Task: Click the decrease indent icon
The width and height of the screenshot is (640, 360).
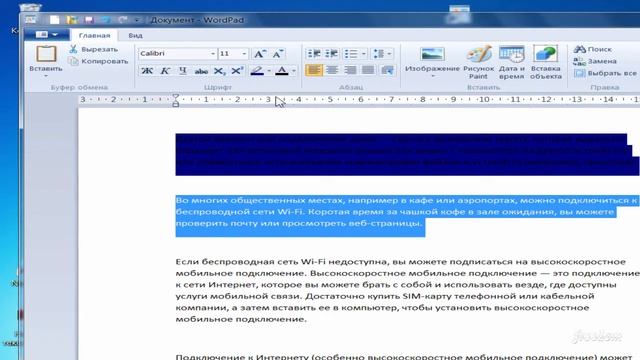Action: (x=314, y=53)
